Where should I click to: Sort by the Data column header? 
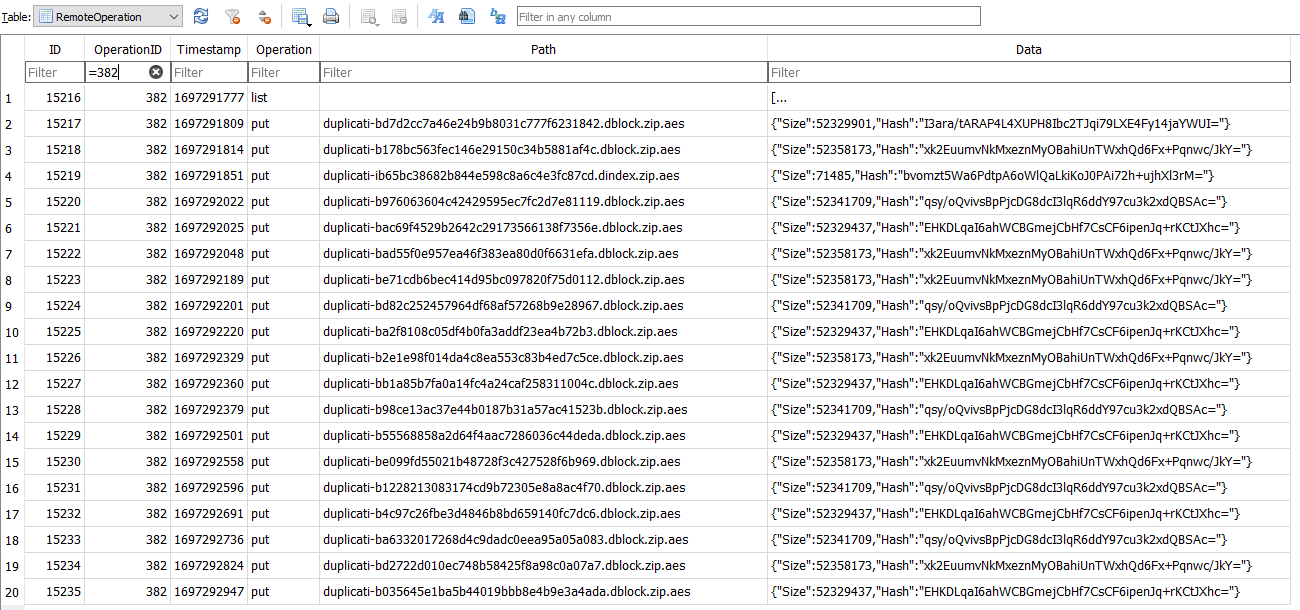pos(1029,49)
